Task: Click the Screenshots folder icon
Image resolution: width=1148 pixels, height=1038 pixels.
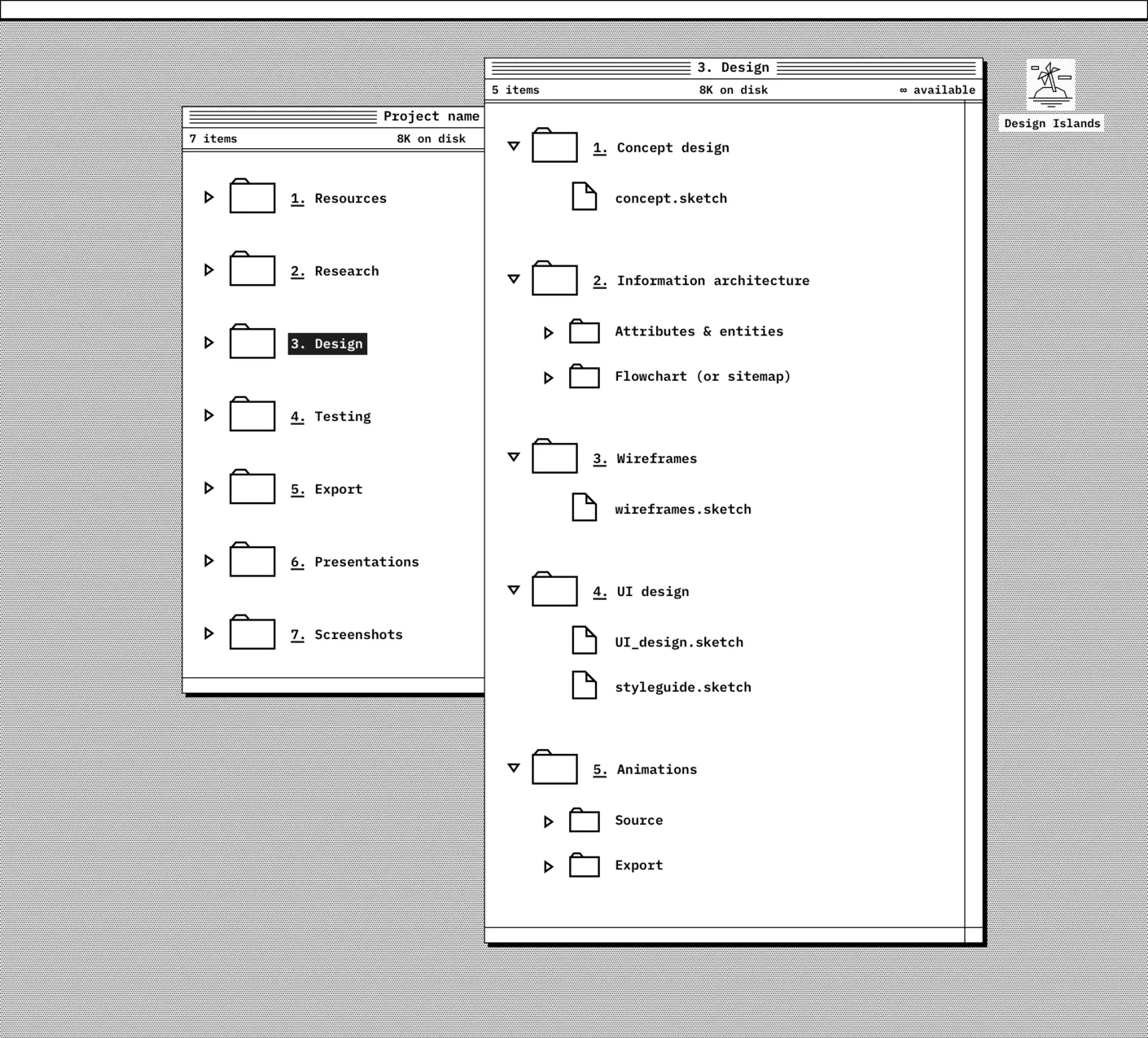Action: coord(252,633)
